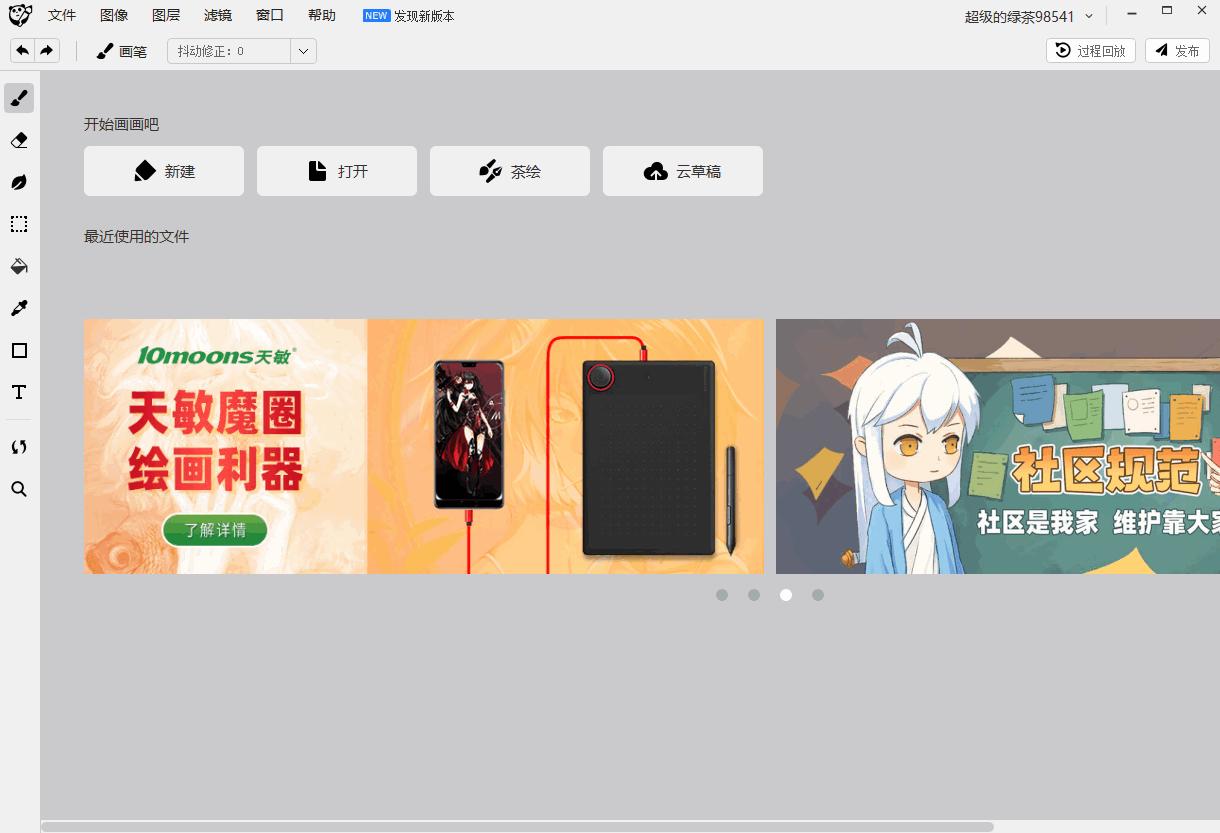Select the Paint Bucket fill tool
The width and height of the screenshot is (1220, 833).
(19, 266)
